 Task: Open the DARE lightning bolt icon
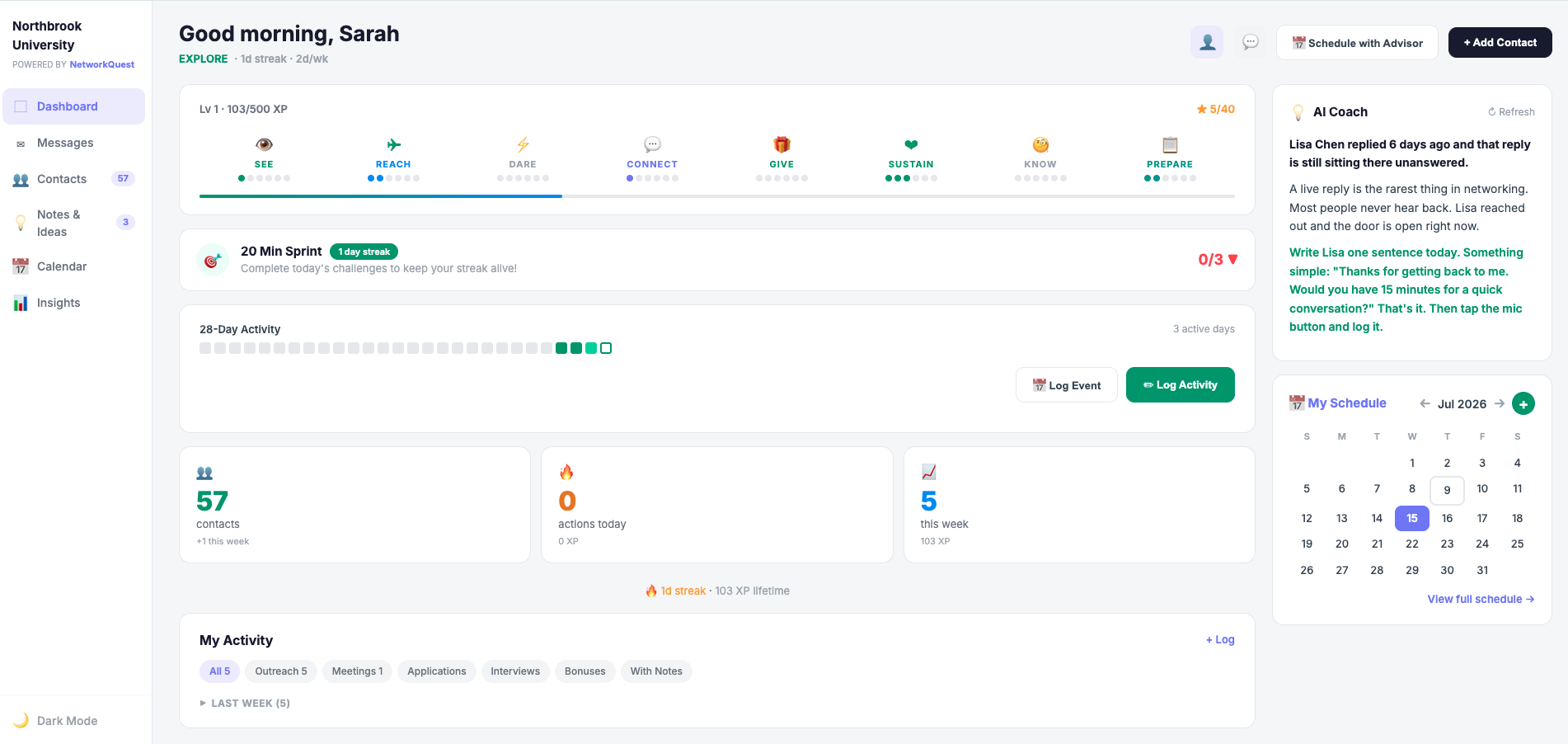523,144
